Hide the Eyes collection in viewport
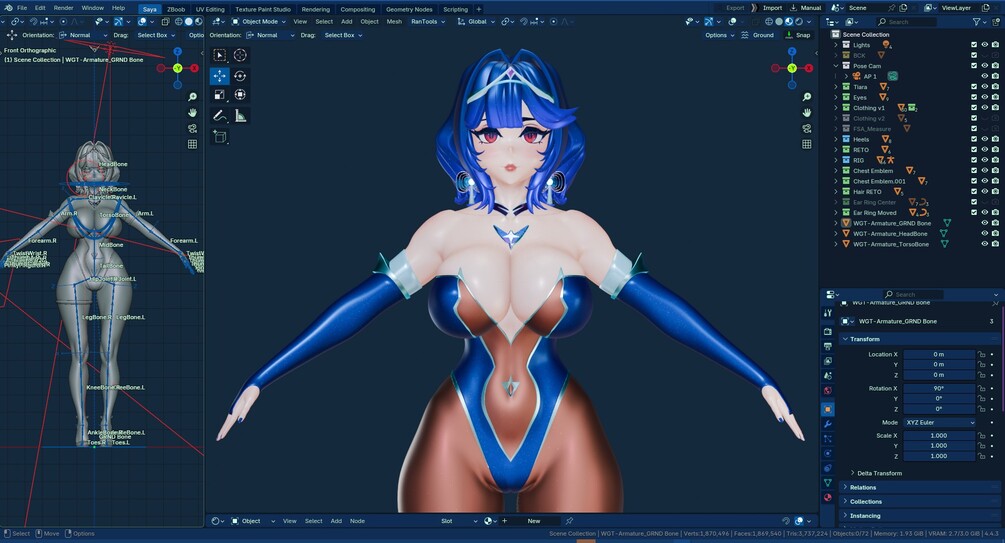The width and height of the screenshot is (1005, 543). pos(984,97)
